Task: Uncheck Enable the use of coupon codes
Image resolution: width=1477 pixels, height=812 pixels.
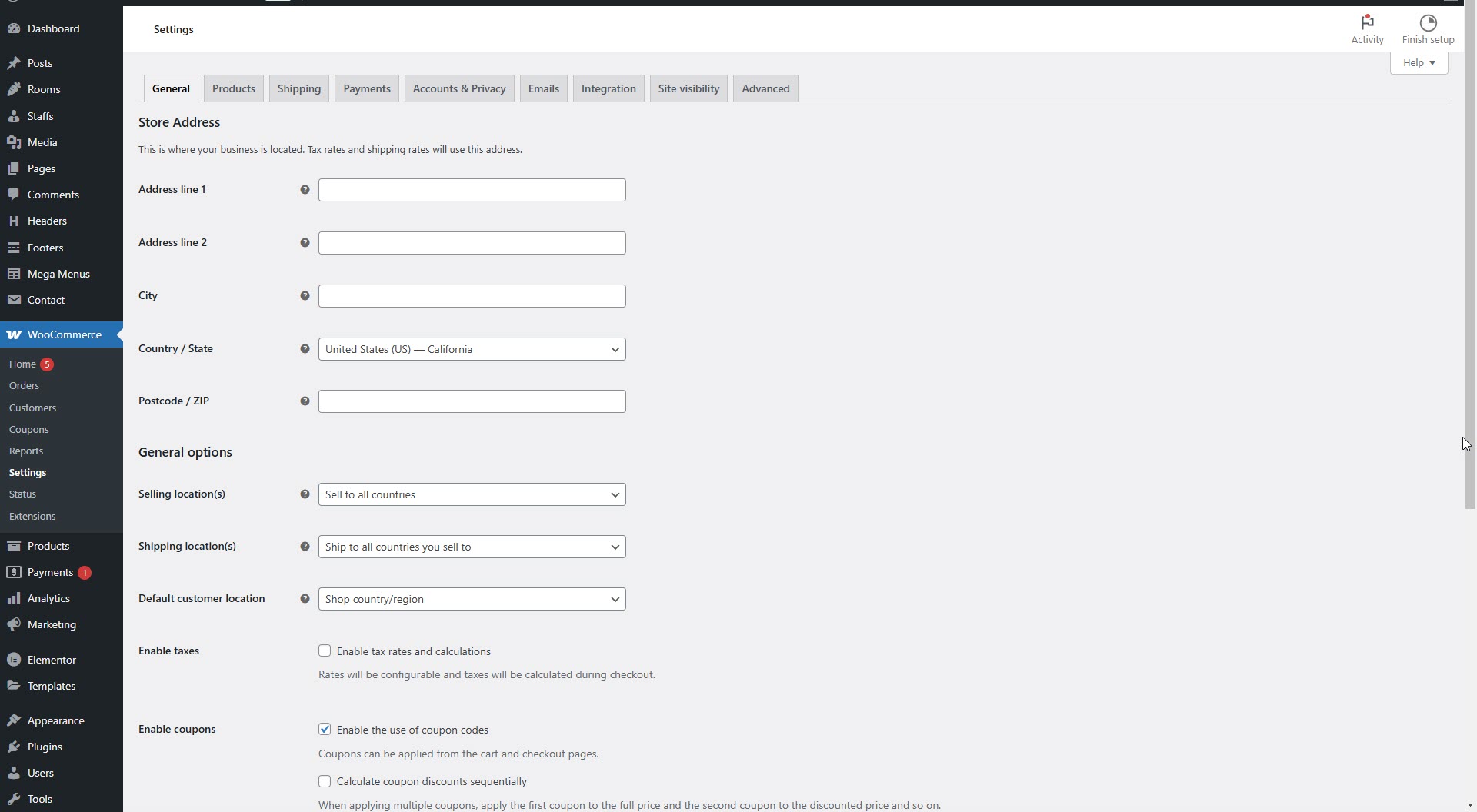Action: (325, 730)
